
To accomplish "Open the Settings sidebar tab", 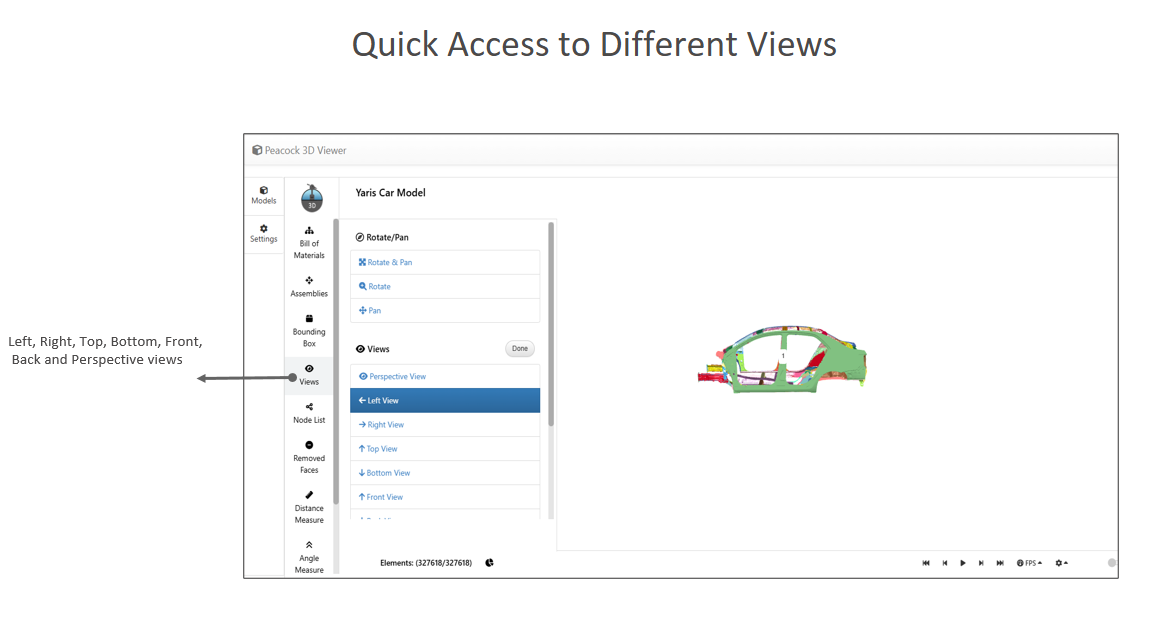I will (x=263, y=234).
